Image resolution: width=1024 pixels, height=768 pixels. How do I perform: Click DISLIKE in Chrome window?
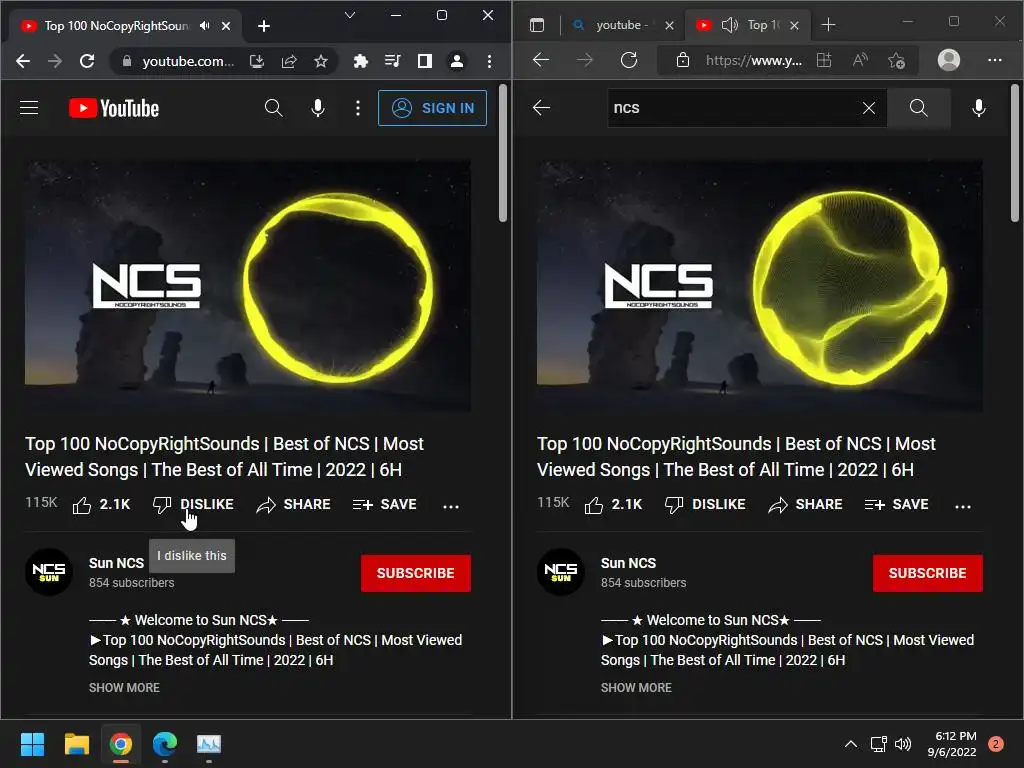pos(193,505)
